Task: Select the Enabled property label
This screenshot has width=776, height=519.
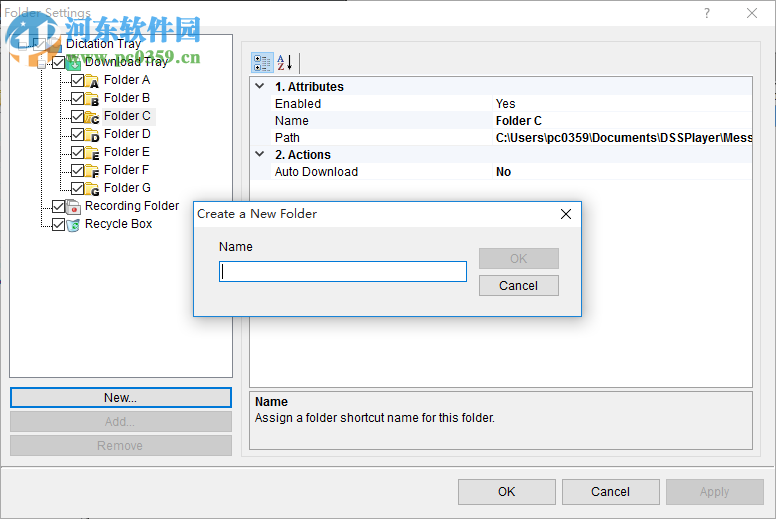Action: 298,103
